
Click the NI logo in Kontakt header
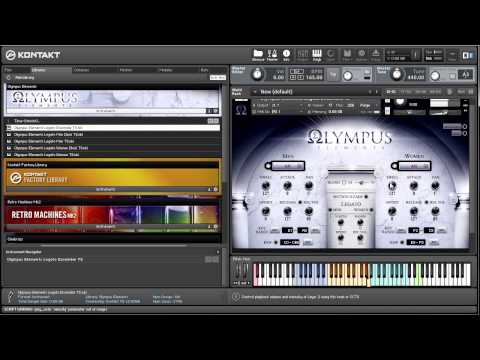[468, 55]
